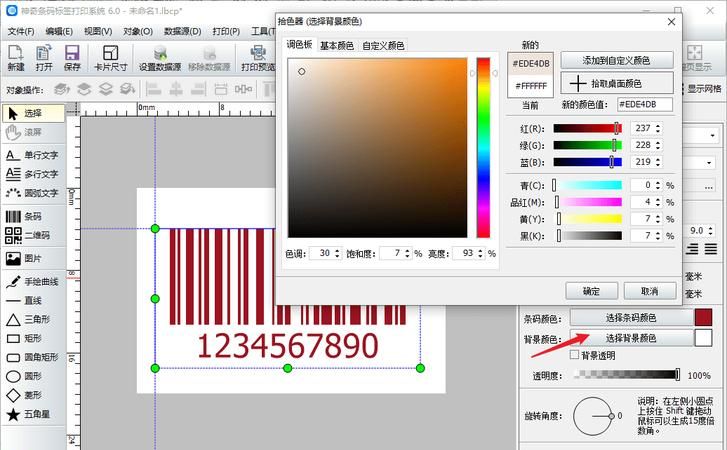This screenshot has height=450, width=727.
Task: Click the Open (打开) toolbar icon
Action: click(x=44, y=58)
